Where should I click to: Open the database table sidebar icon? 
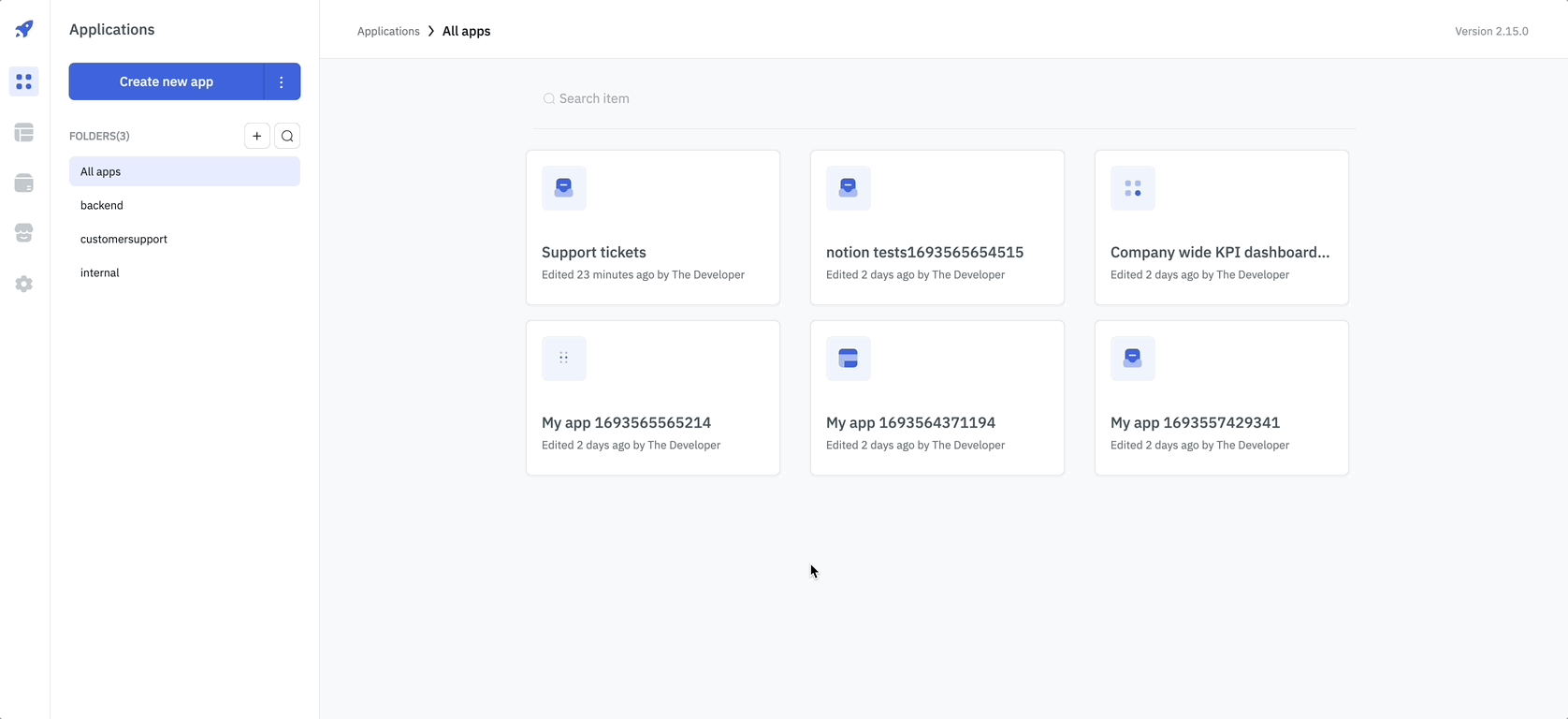coord(24,133)
